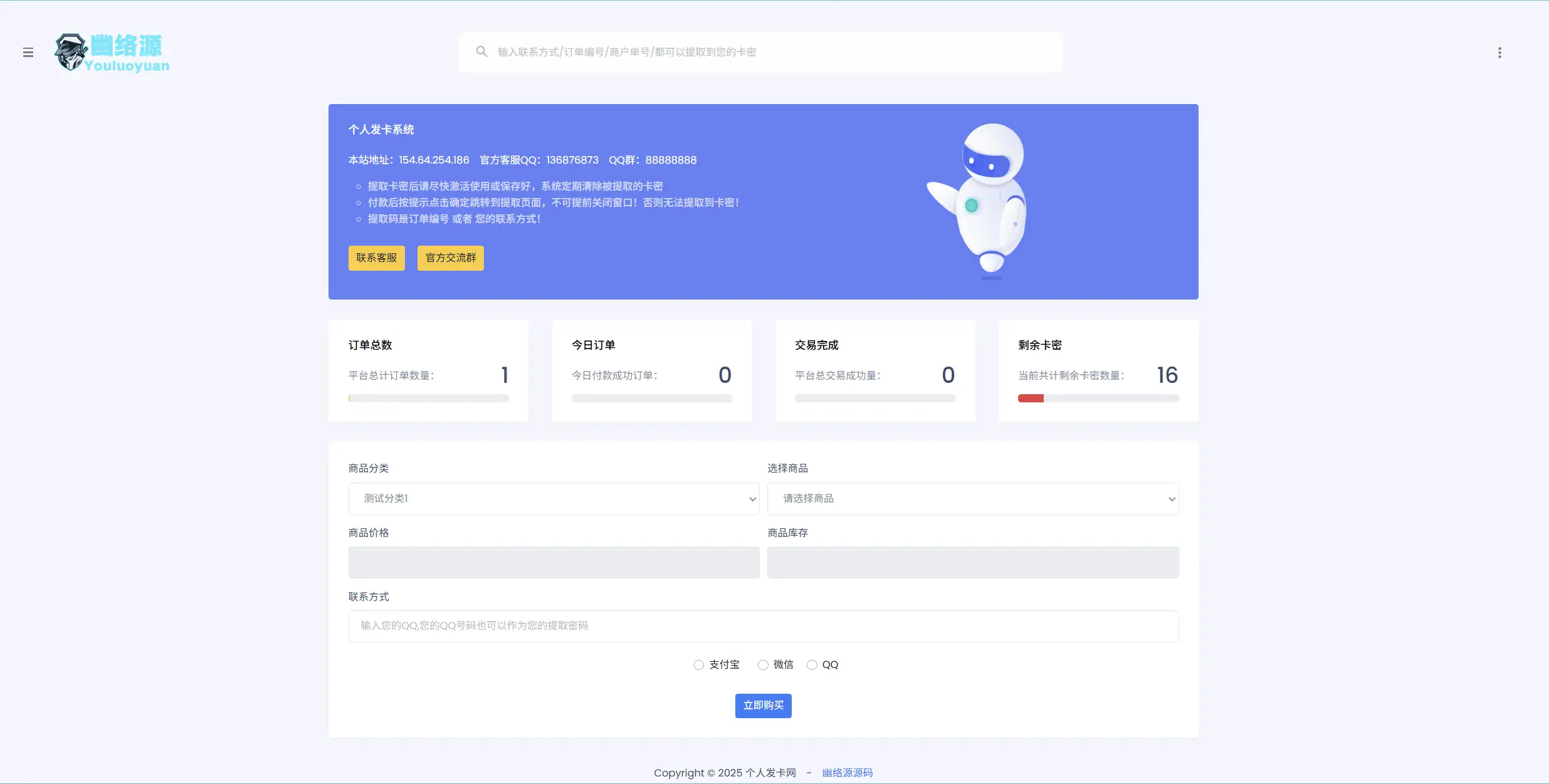Click the 联系客服 button
Image resolution: width=1549 pixels, height=784 pixels.
pos(376,258)
